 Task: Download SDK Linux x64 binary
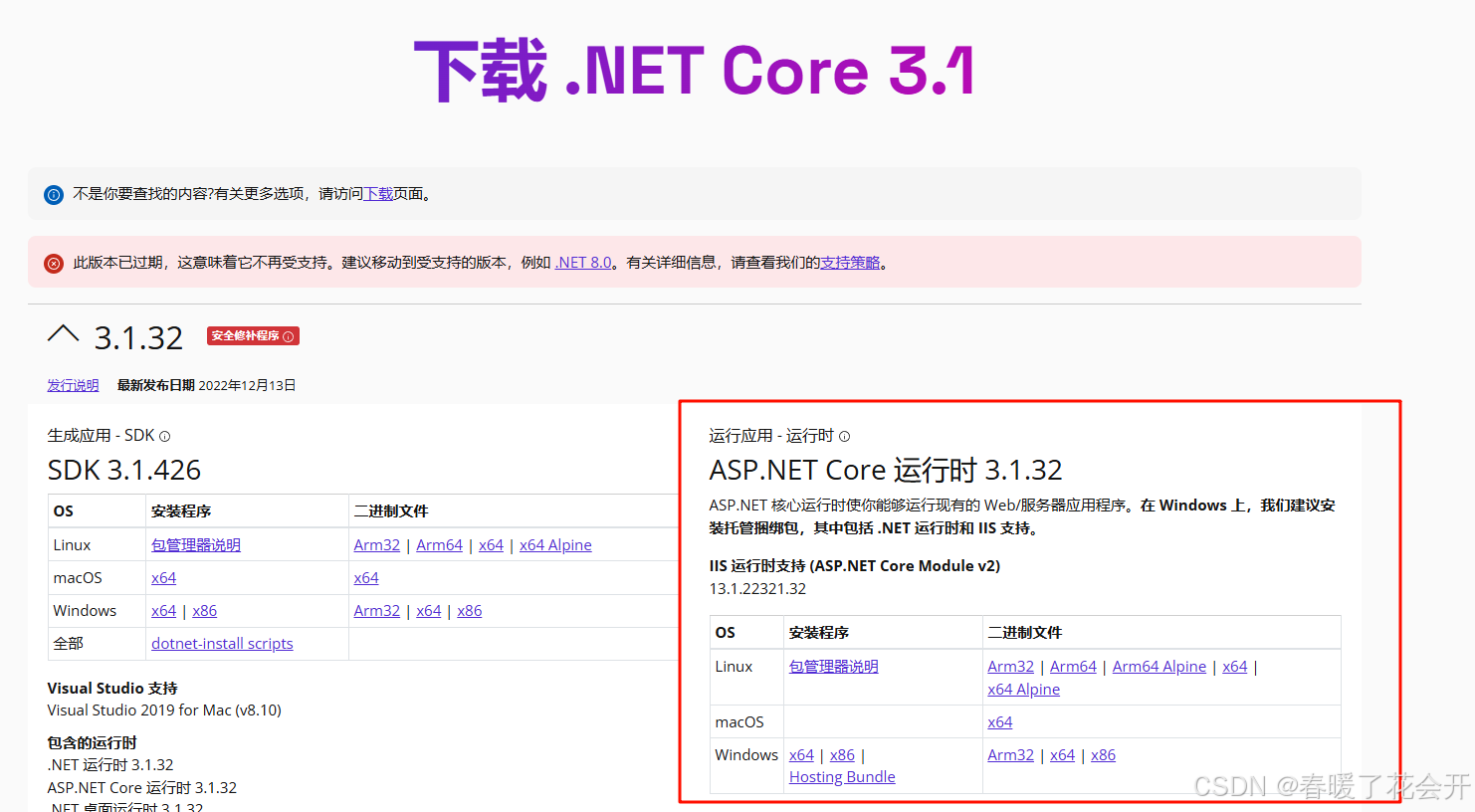click(x=491, y=545)
